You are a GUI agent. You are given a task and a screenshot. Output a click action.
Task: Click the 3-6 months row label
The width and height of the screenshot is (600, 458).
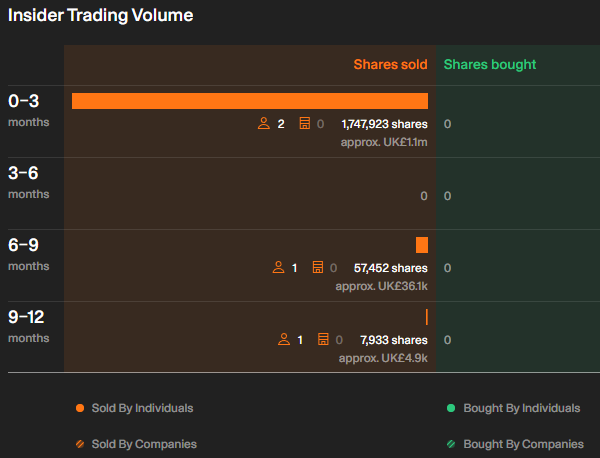[29, 183]
